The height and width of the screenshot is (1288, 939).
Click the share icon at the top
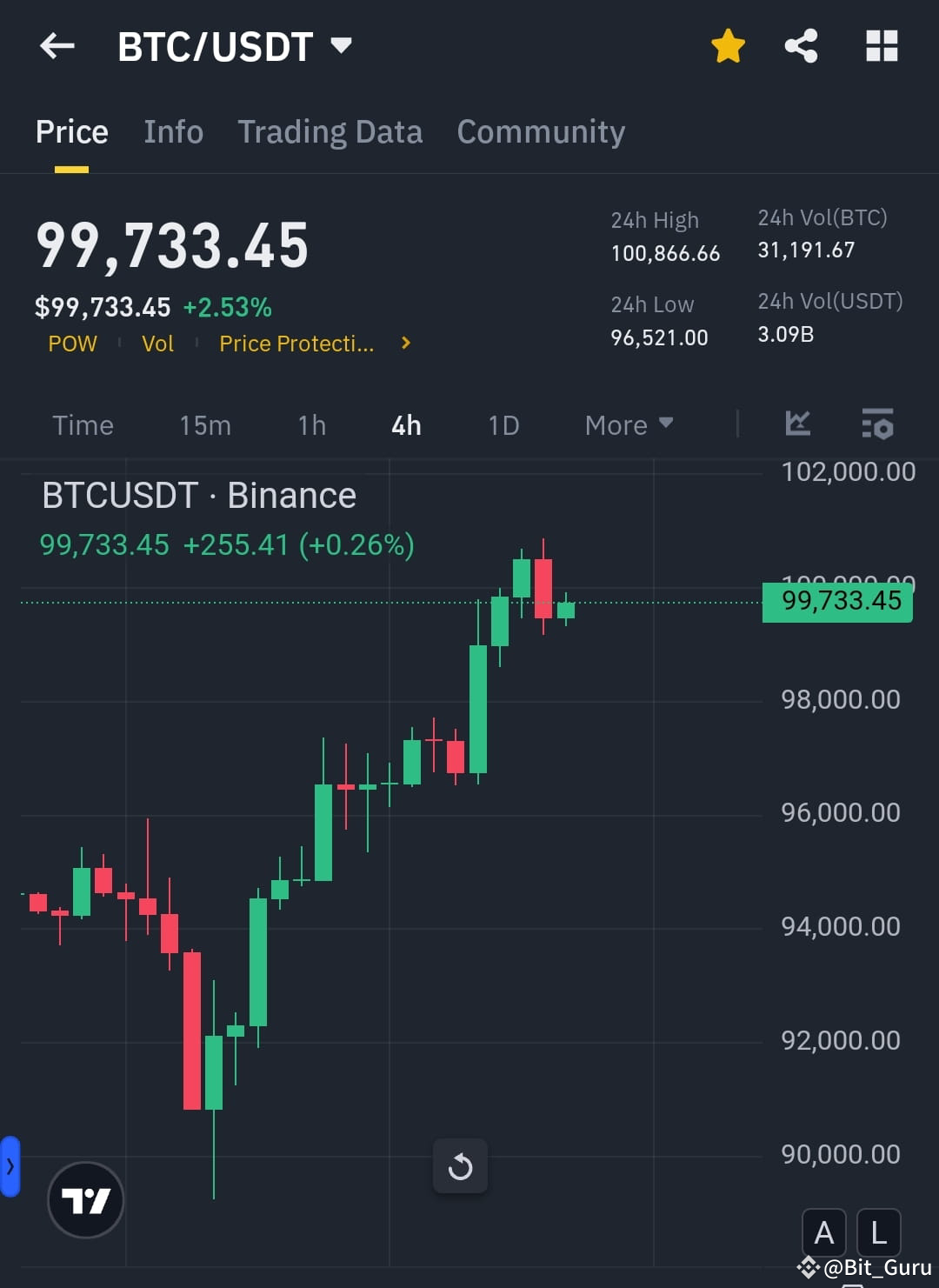pyautogui.click(x=801, y=47)
